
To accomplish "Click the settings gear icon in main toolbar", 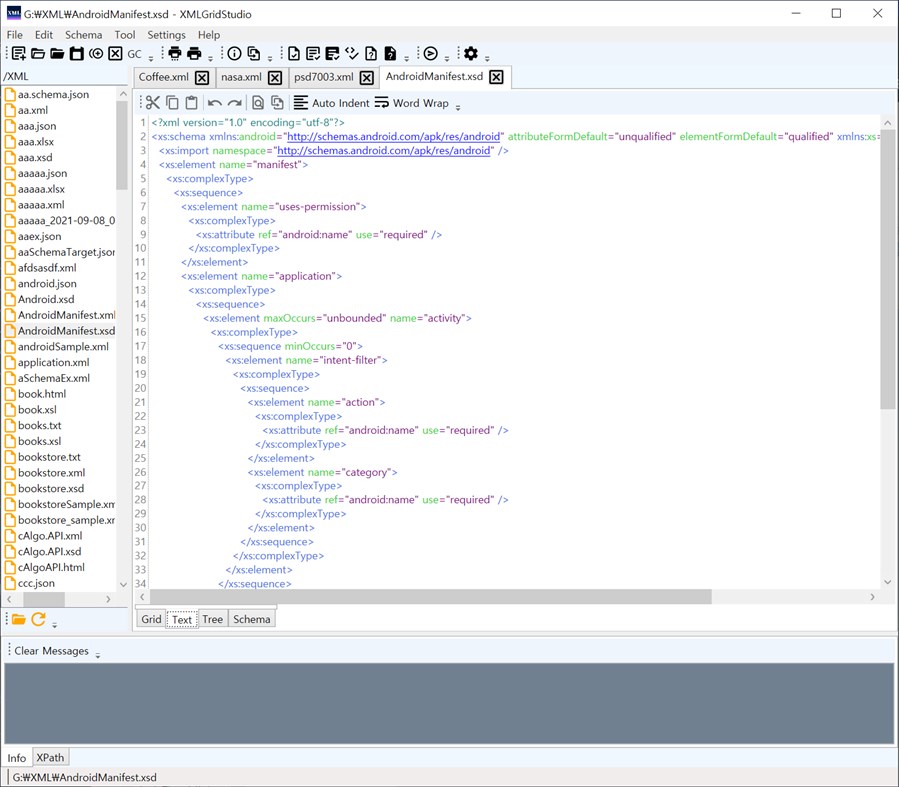I will coord(471,54).
